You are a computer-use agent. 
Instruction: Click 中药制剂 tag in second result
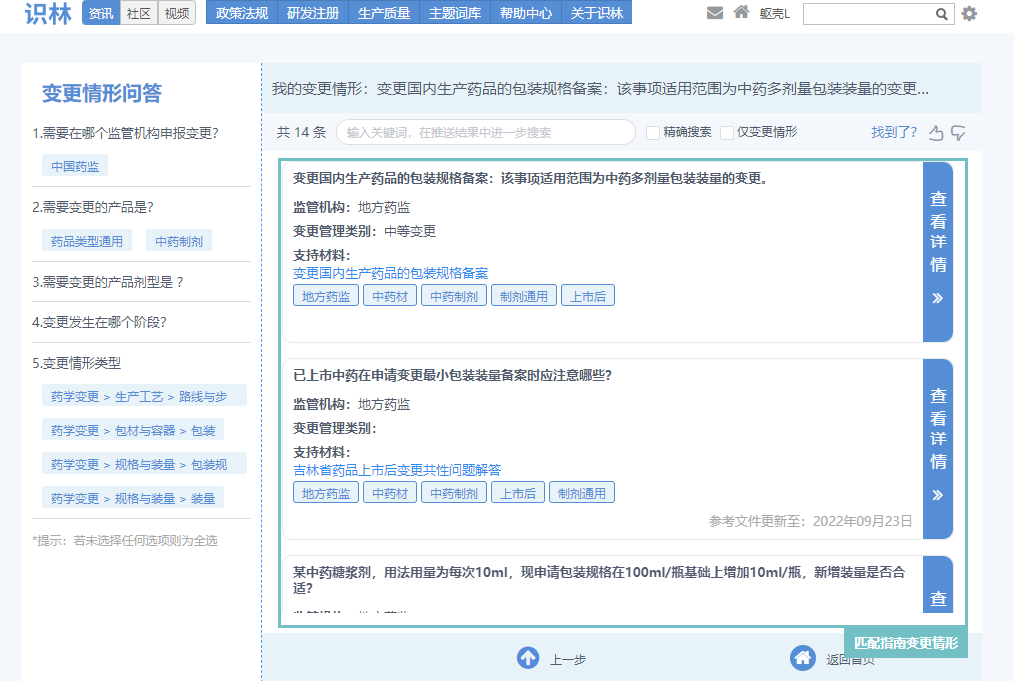454,493
